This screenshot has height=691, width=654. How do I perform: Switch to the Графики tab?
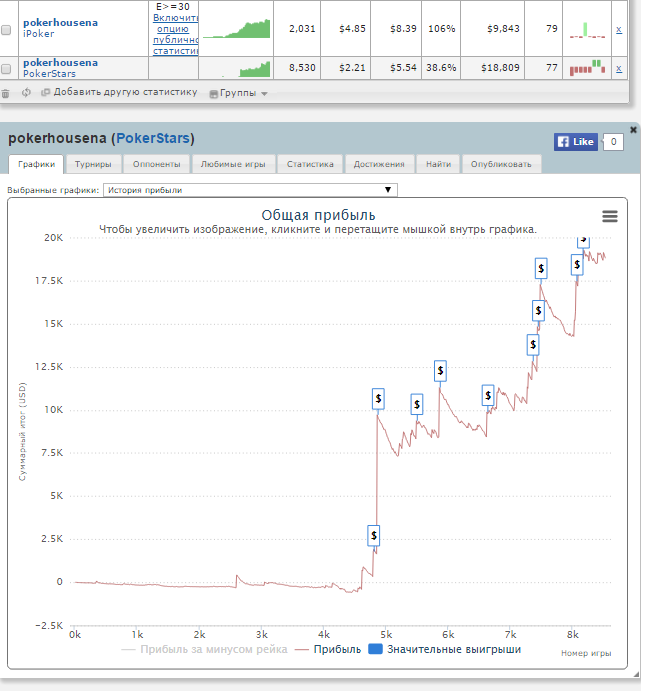coord(37,164)
